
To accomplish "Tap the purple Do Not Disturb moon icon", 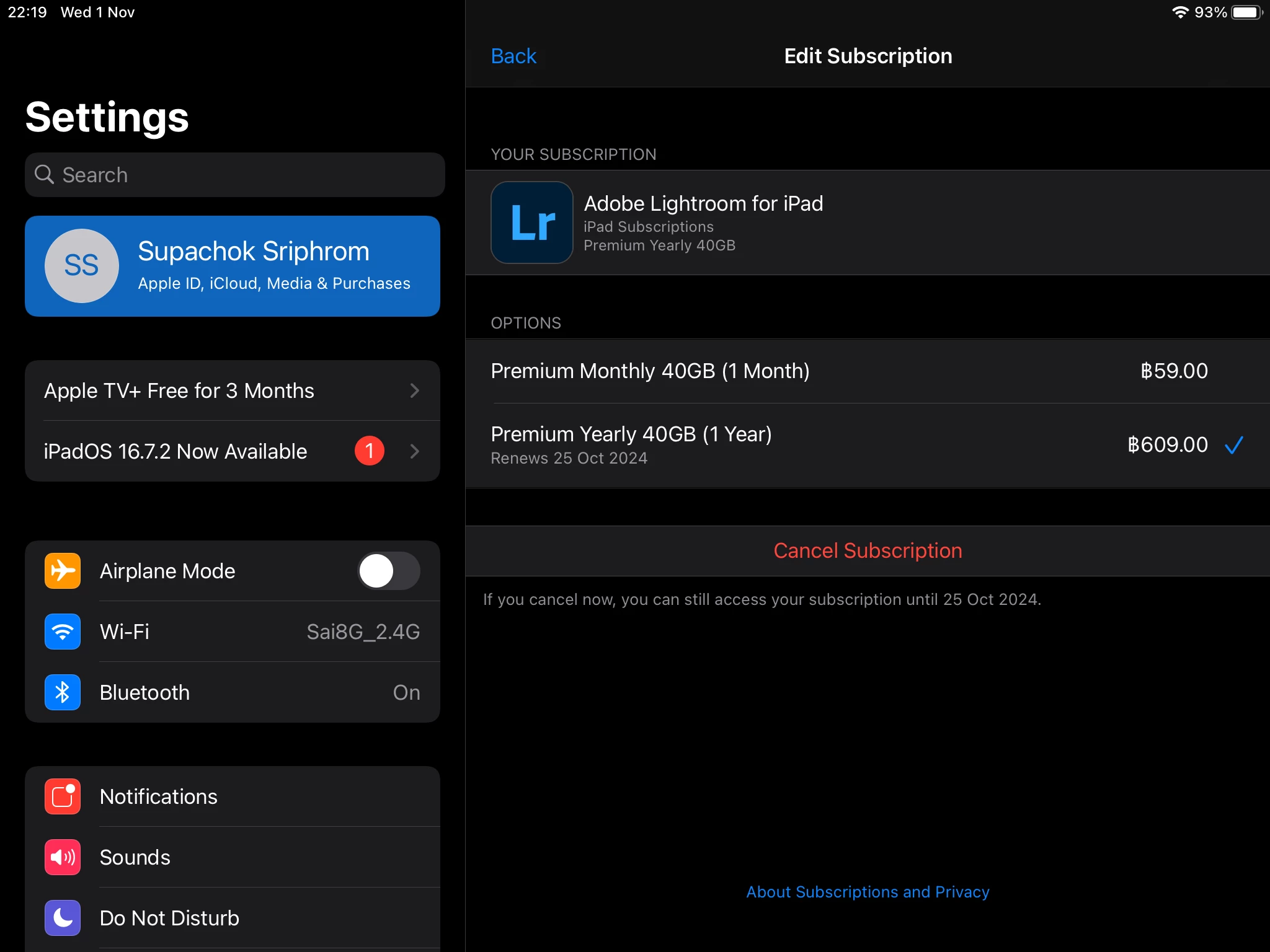I will 63,917.
